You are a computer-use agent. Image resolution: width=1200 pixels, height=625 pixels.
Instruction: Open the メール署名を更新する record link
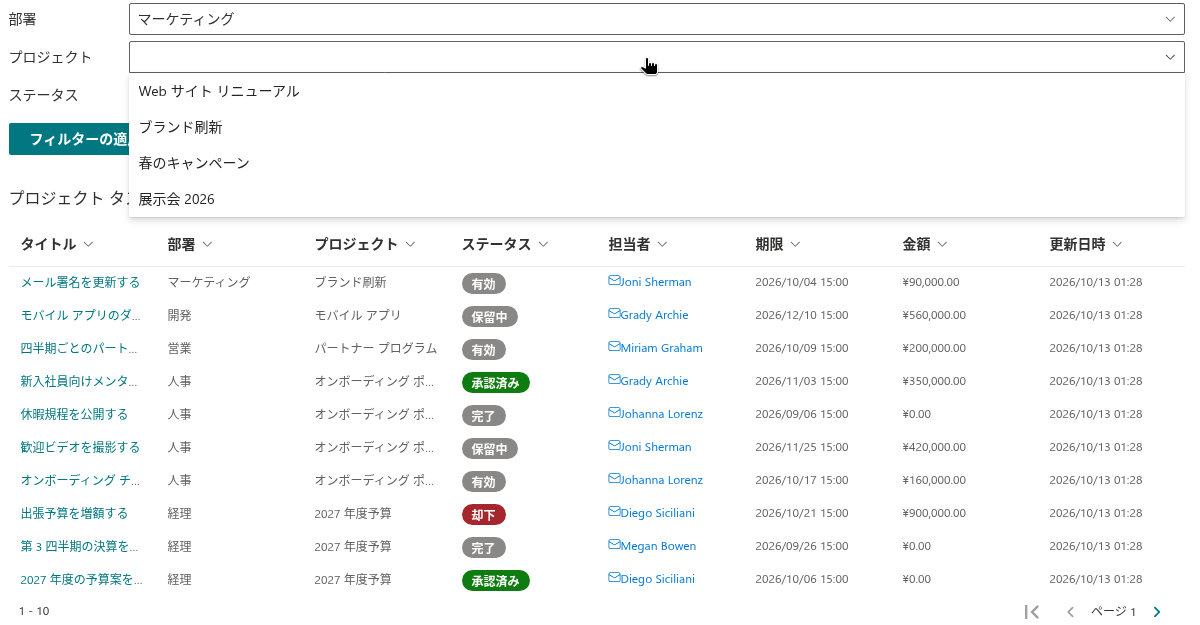coord(80,282)
